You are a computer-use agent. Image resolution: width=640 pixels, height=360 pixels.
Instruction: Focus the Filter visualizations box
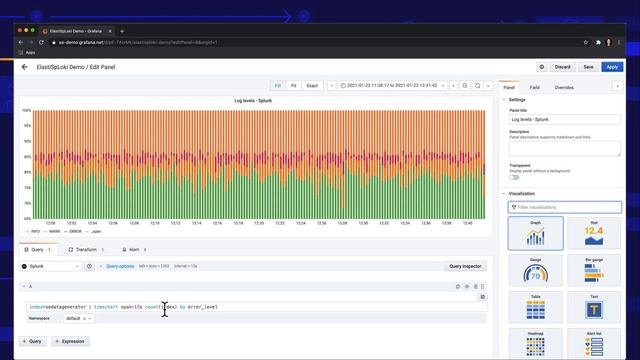coord(564,207)
